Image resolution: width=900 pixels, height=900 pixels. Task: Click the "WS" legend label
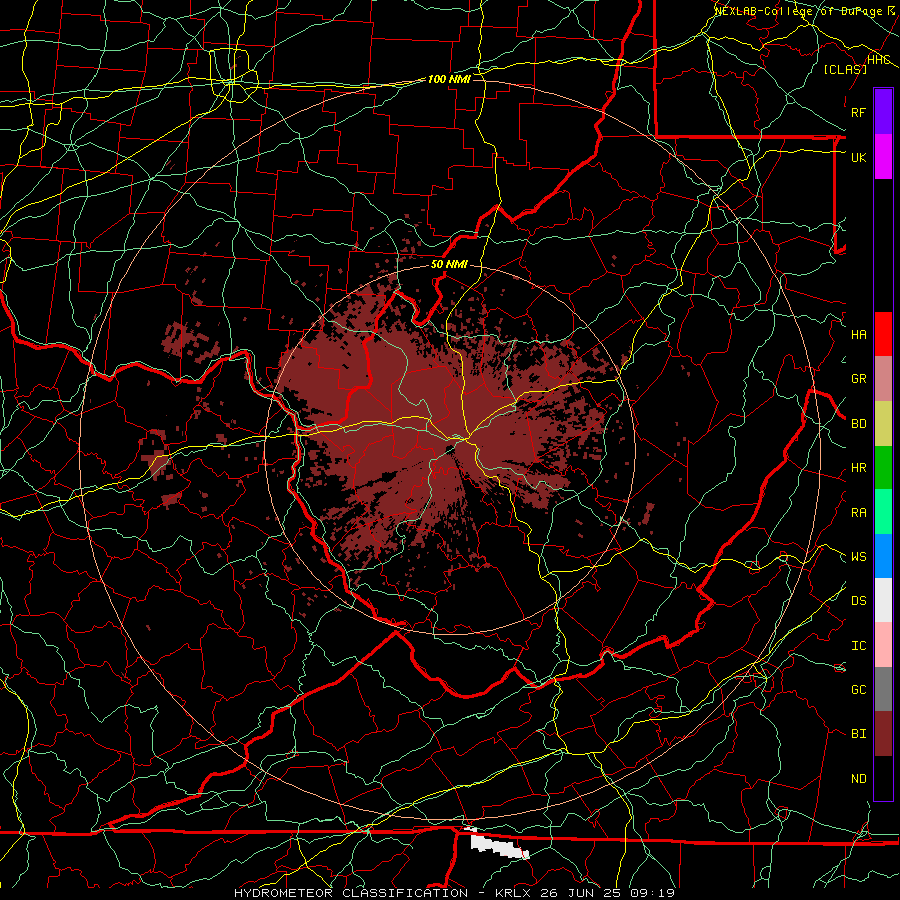tap(858, 557)
